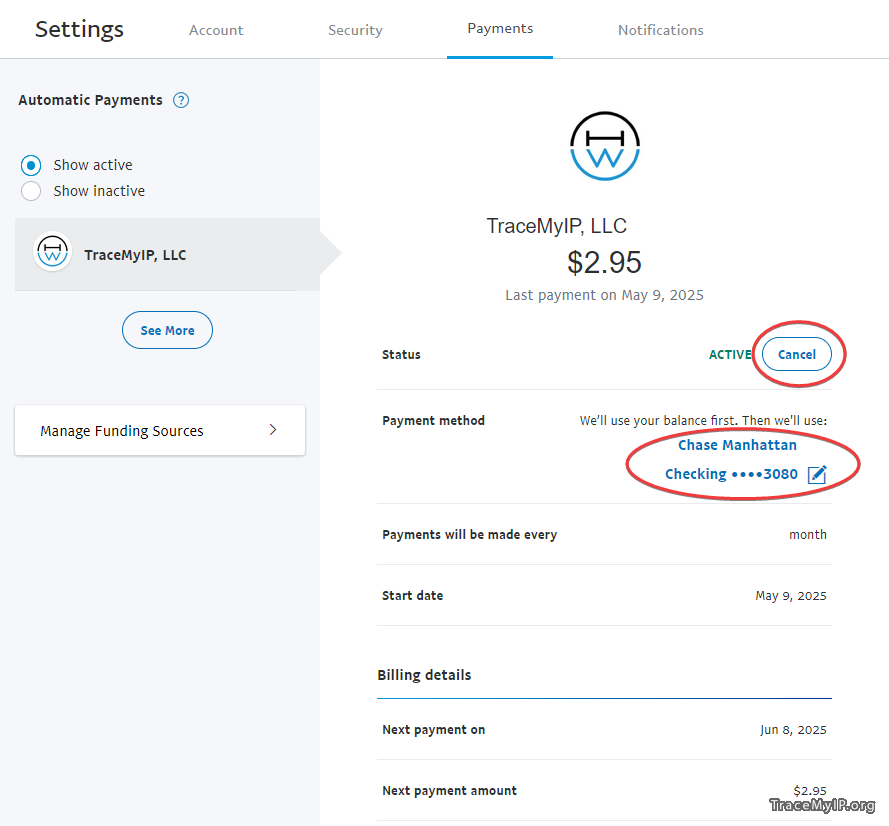Click the Automatic Payments sidebar heading
This screenshot has width=889, height=826.
tap(90, 100)
